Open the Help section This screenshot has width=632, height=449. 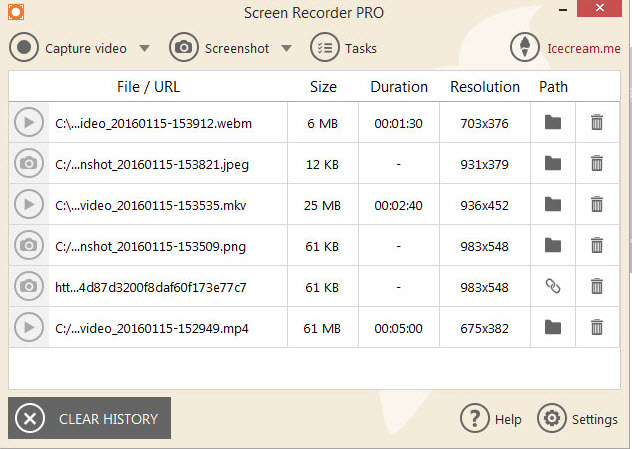tap(492, 419)
